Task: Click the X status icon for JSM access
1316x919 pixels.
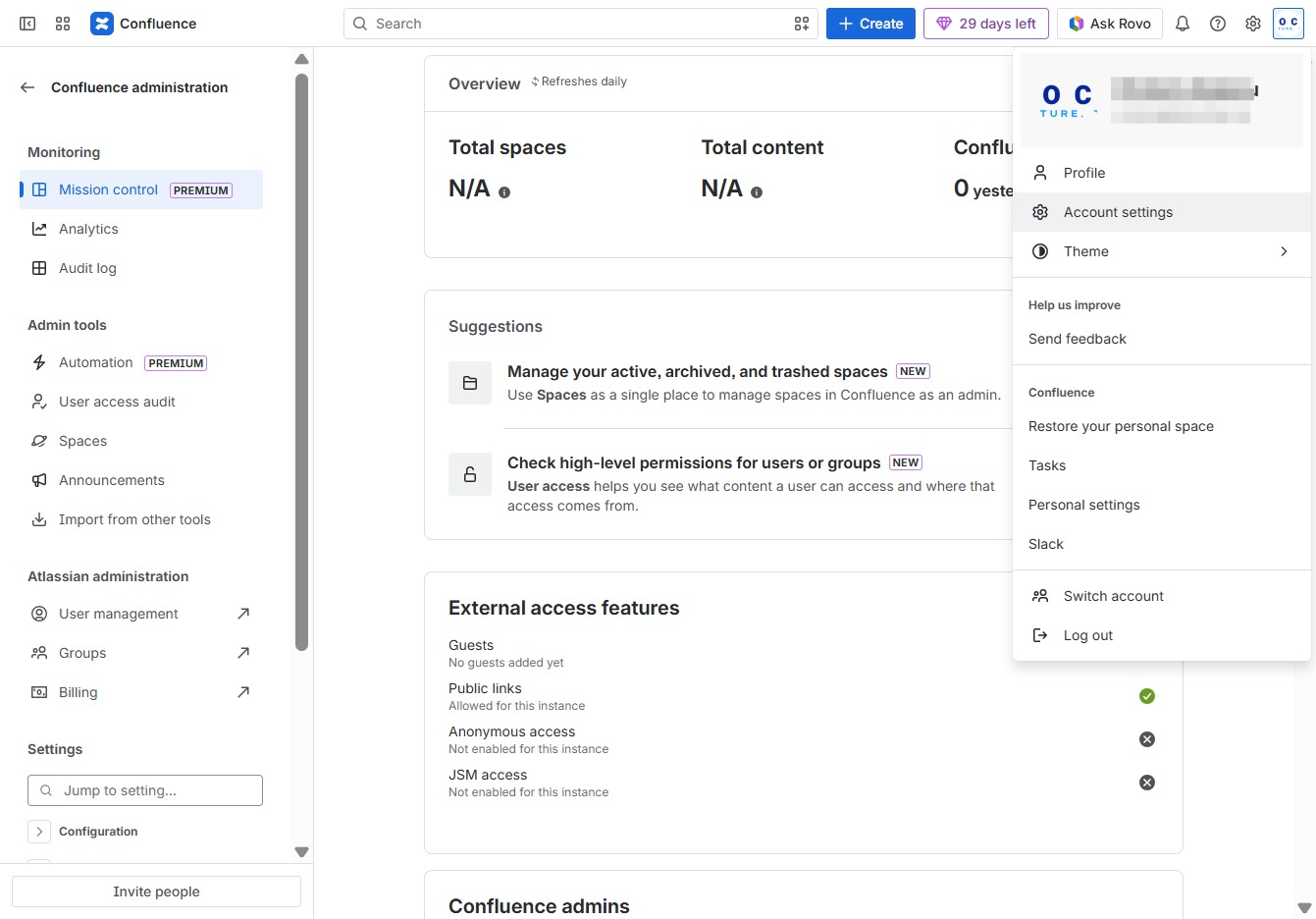Action: coord(1147,783)
